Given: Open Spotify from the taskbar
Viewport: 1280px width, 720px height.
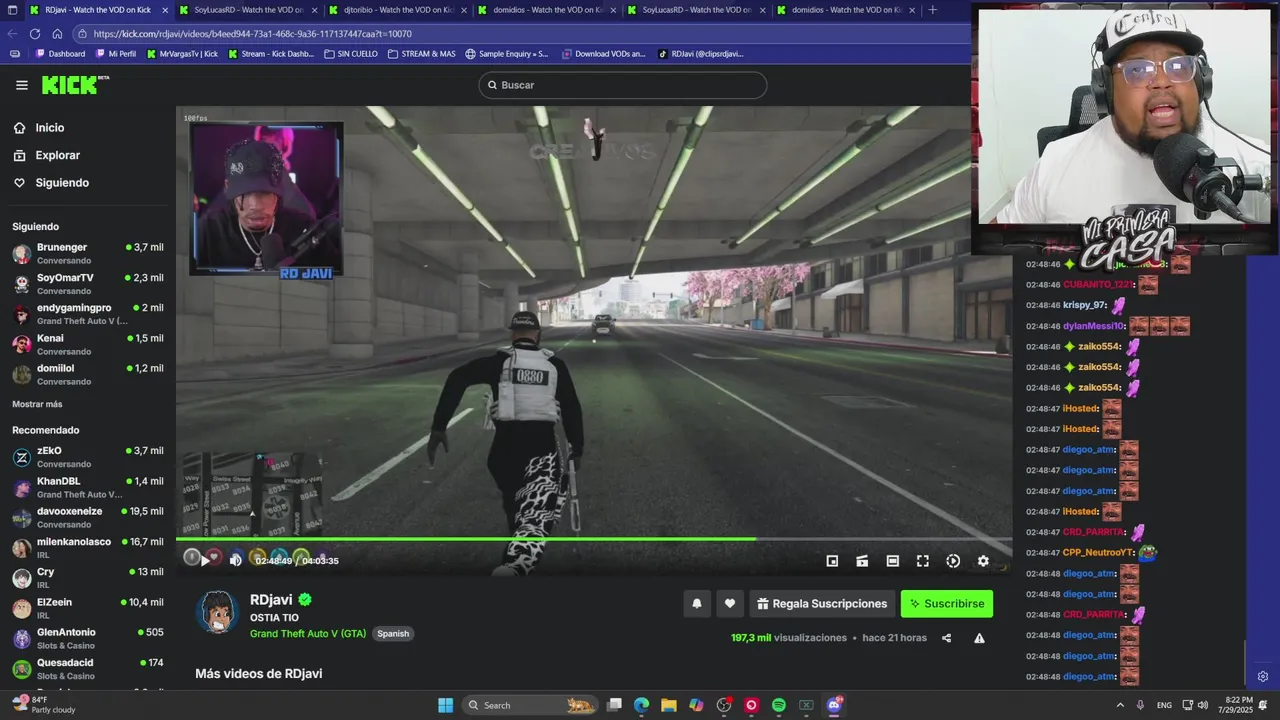Looking at the screenshot, I should 779,705.
